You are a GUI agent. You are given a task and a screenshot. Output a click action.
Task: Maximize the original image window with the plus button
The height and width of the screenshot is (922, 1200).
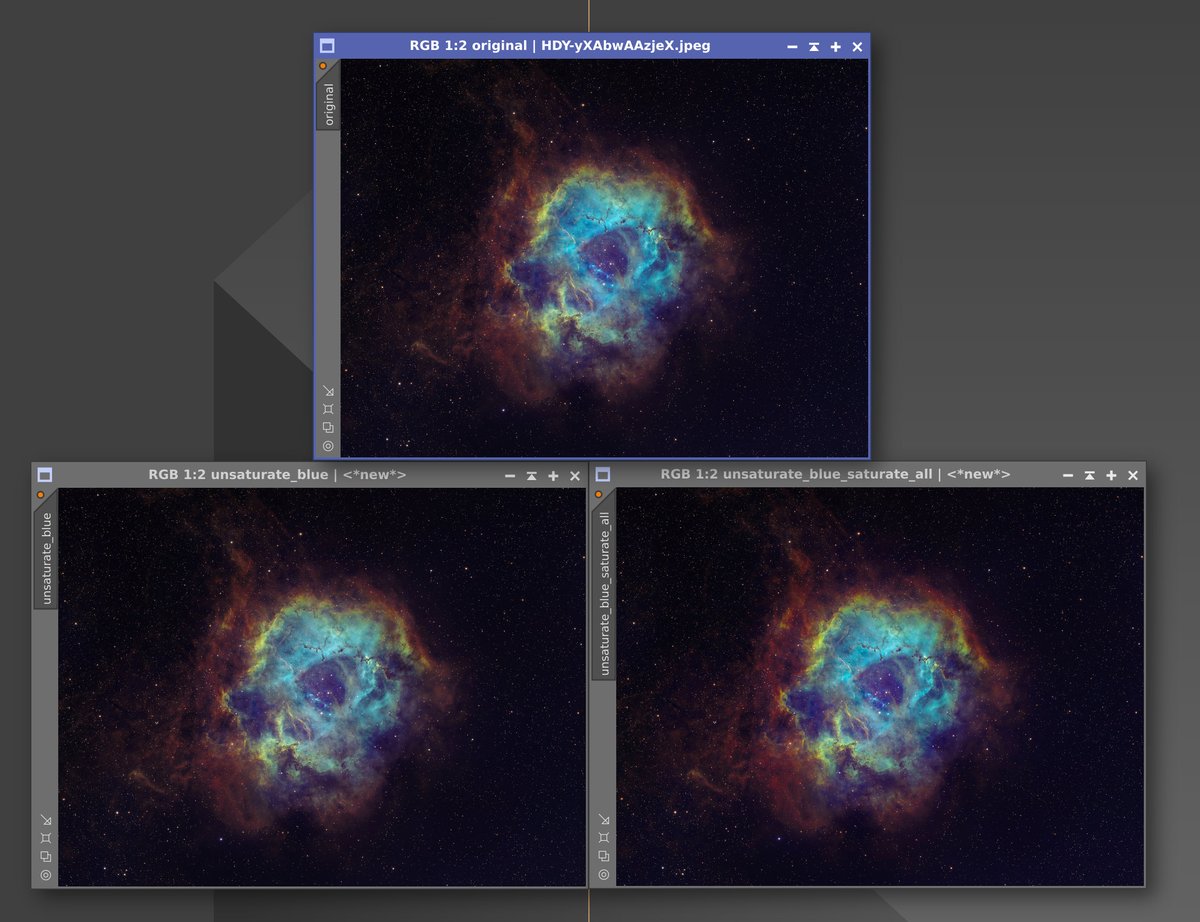pyautogui.click(x=836, y=47)
